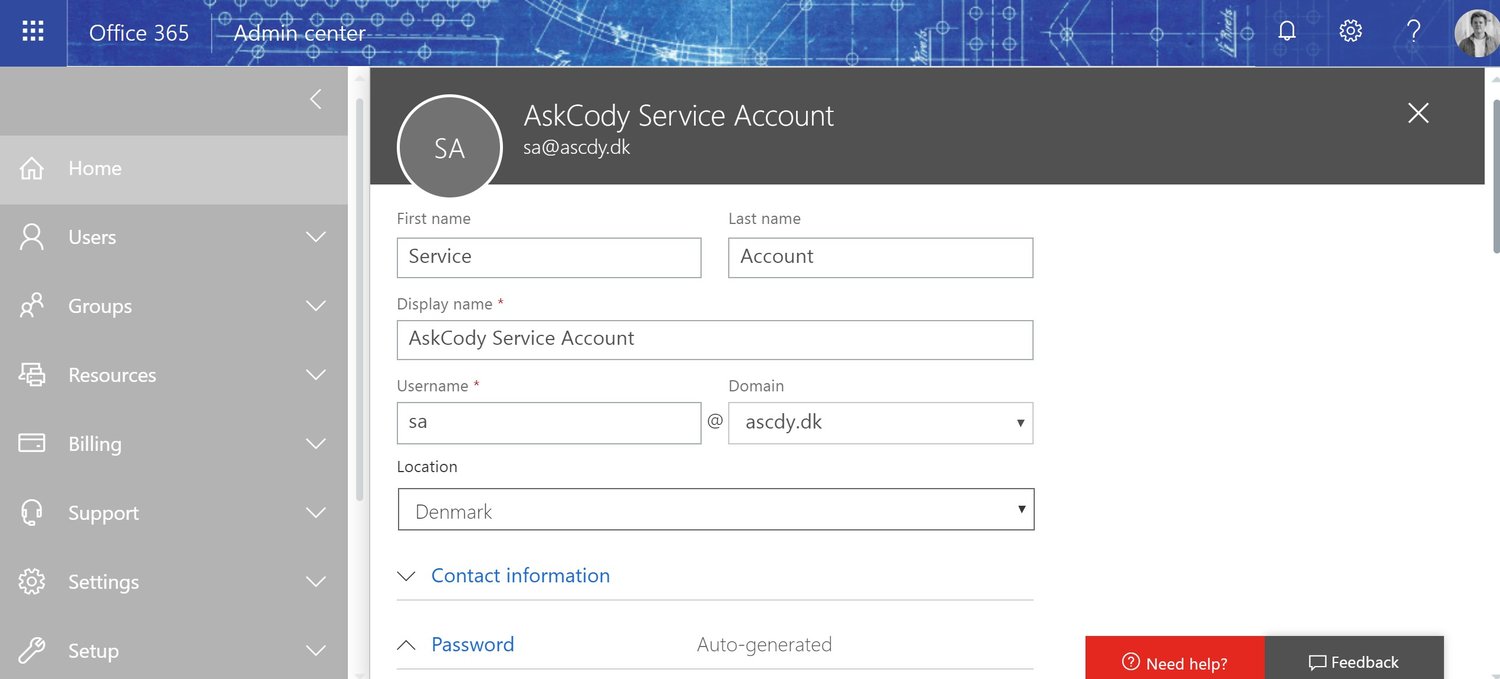Expand the Resources chevron
Image resolution: width=1500 pixels, height=679 pixels.
tap(316, 375)
